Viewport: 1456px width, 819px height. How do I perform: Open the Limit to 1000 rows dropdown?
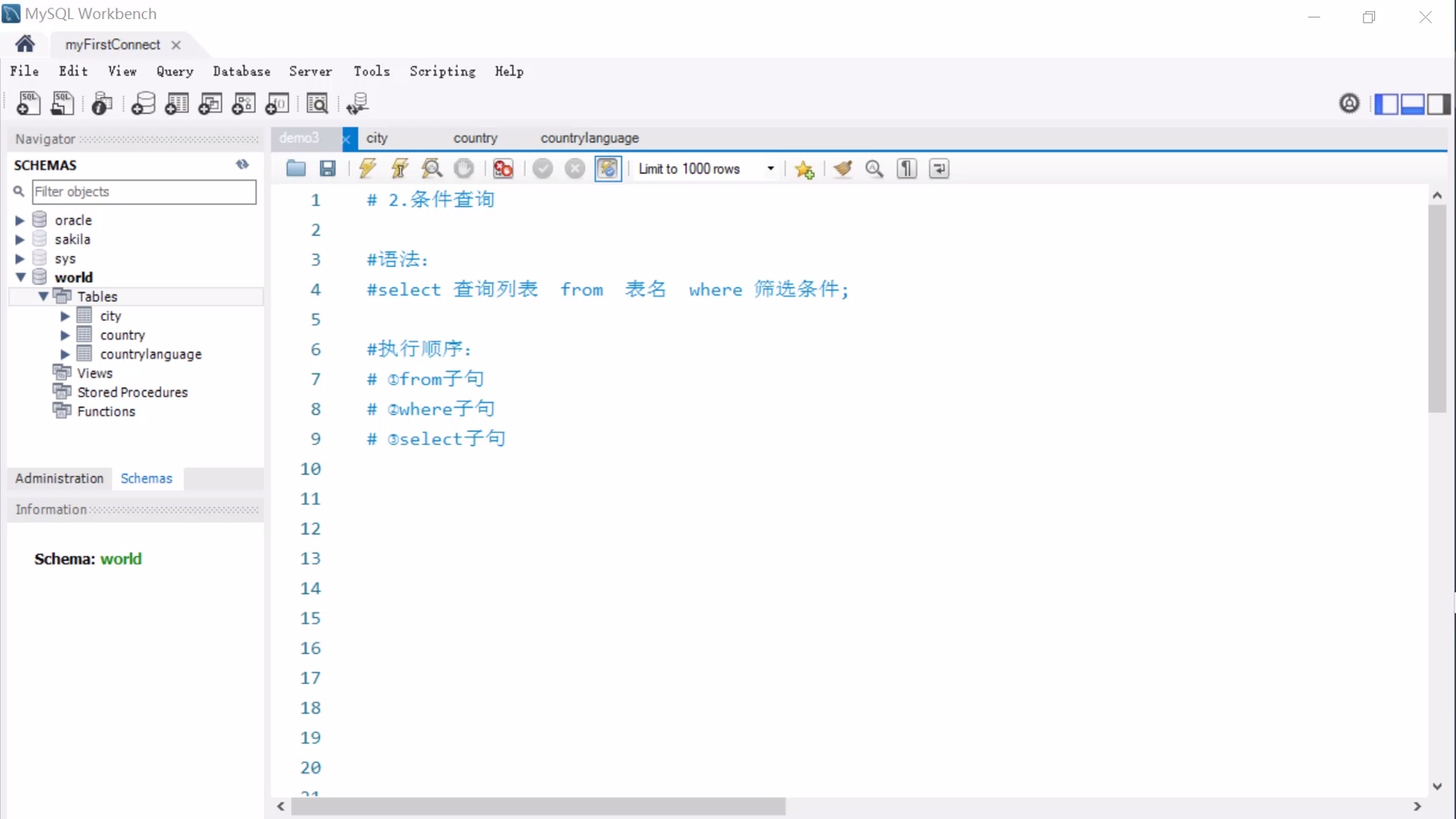770,168
